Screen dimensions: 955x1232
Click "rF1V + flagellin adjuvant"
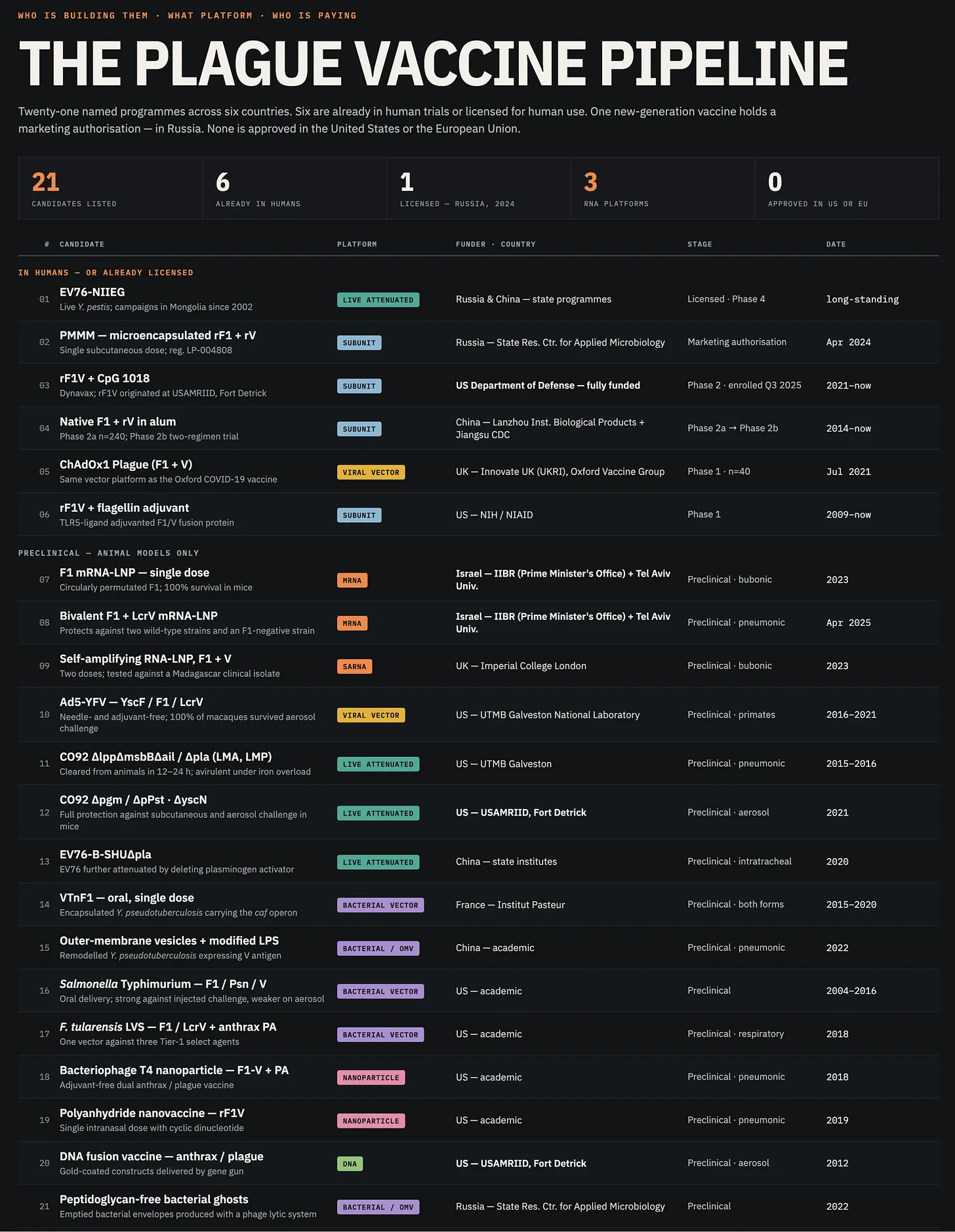124,508
